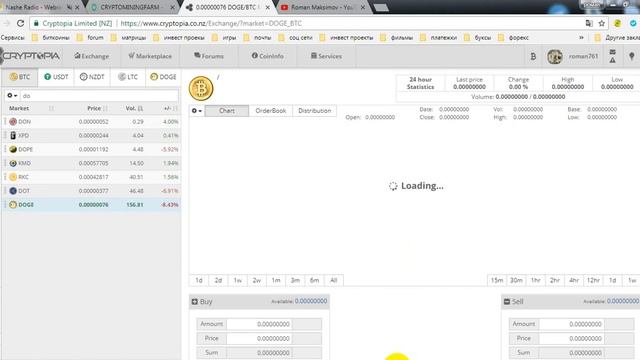Click the DON coin icon in the market list
The height and width of the screenshot is (360, 640).
pyautogui.click(x=13, y=122)
